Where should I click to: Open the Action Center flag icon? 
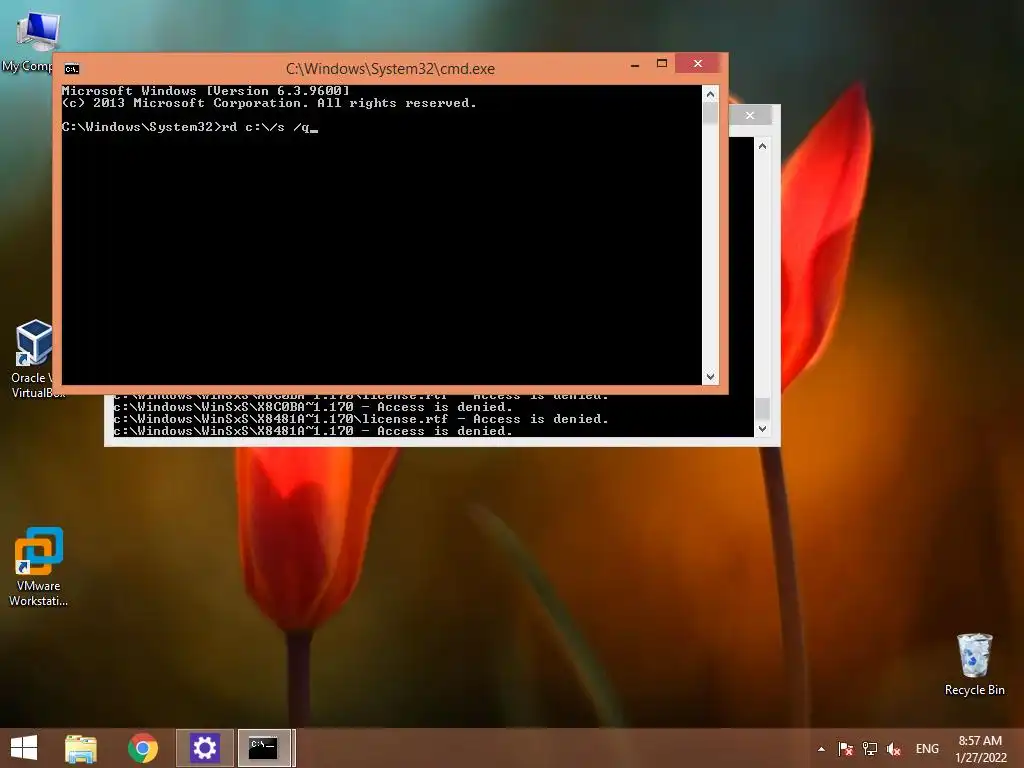pyautogui.click(x=846, y=749)
